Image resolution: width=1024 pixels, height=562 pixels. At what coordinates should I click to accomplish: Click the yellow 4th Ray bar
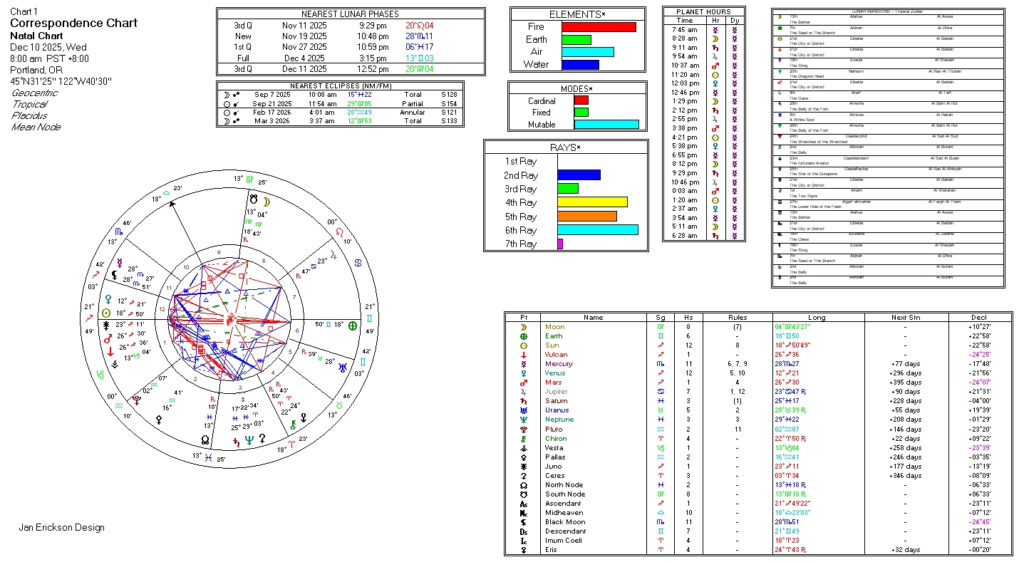click(x=592, y=202)
